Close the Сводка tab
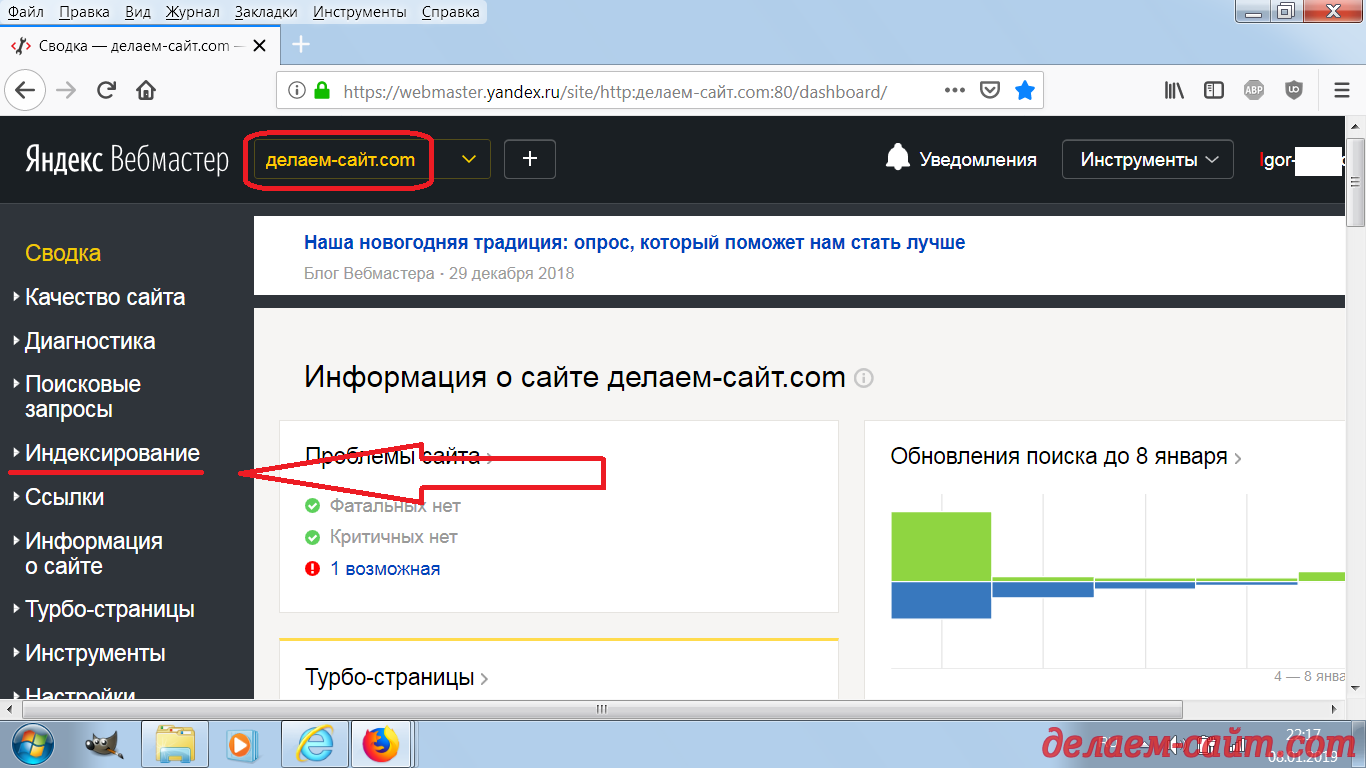 tap(261, 46)
